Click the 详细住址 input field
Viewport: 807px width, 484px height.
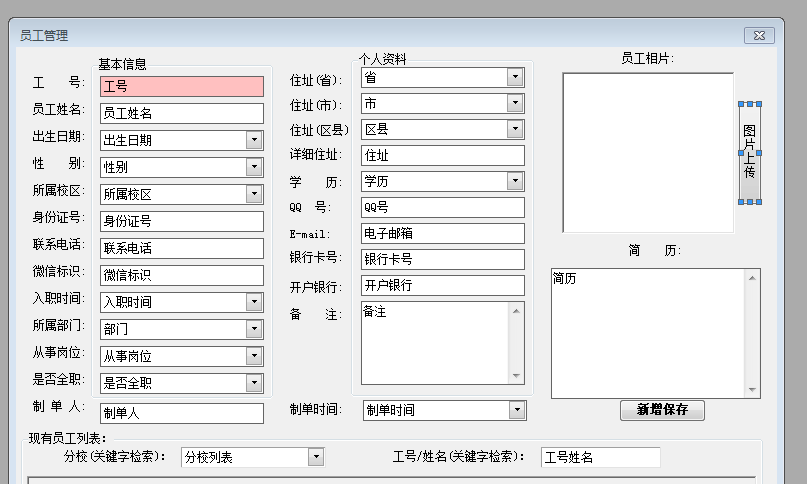[x=443, y=155]
